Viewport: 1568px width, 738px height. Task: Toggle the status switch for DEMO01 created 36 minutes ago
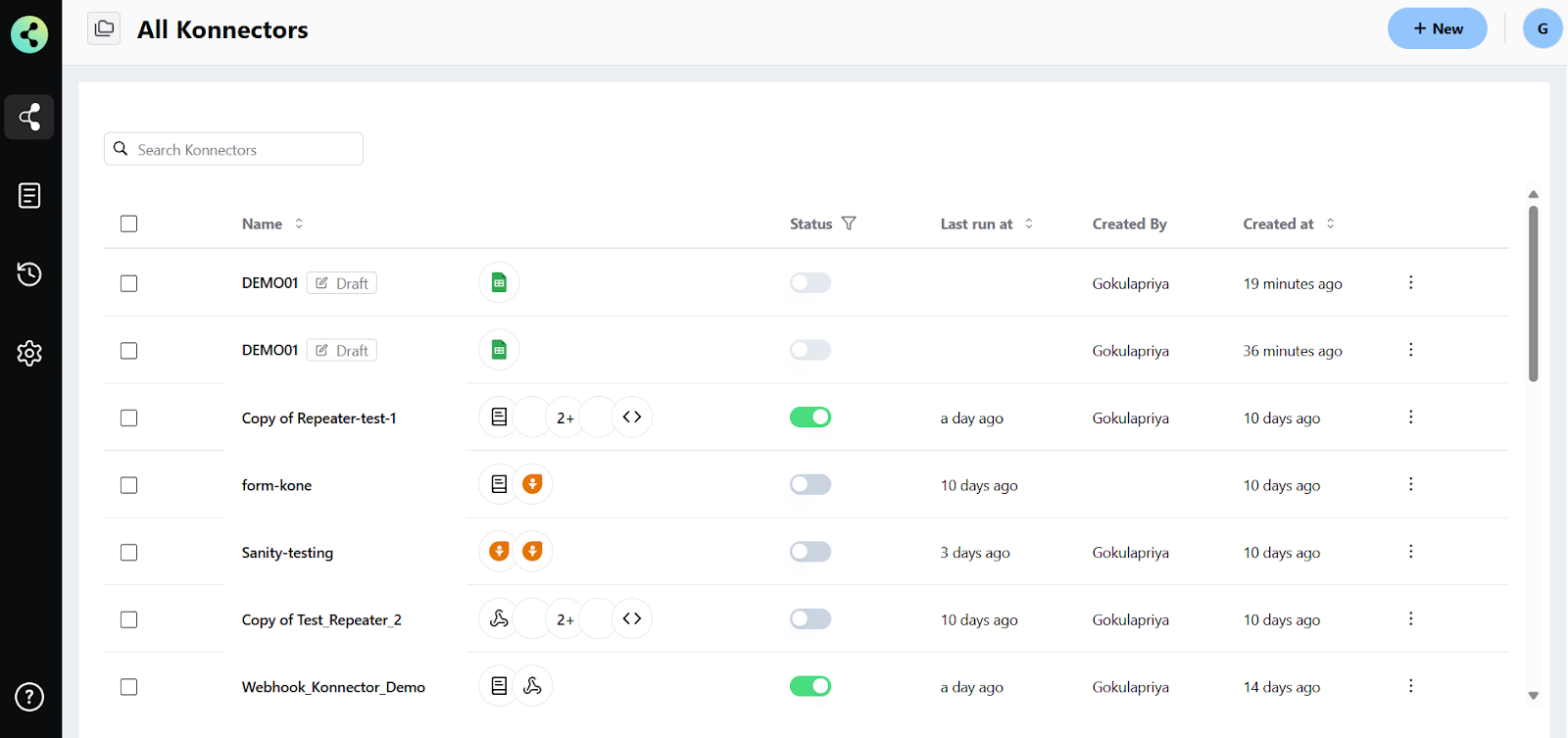[x=810, y=350]
